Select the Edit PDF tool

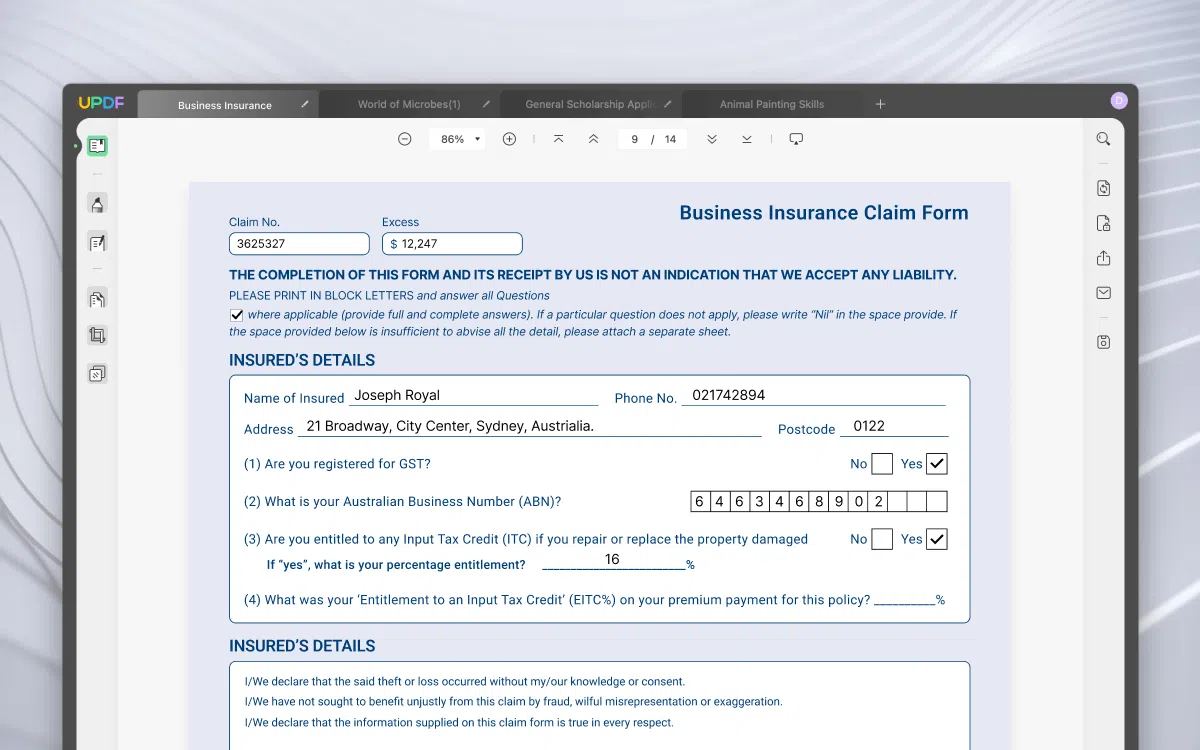tap(97, 241)
